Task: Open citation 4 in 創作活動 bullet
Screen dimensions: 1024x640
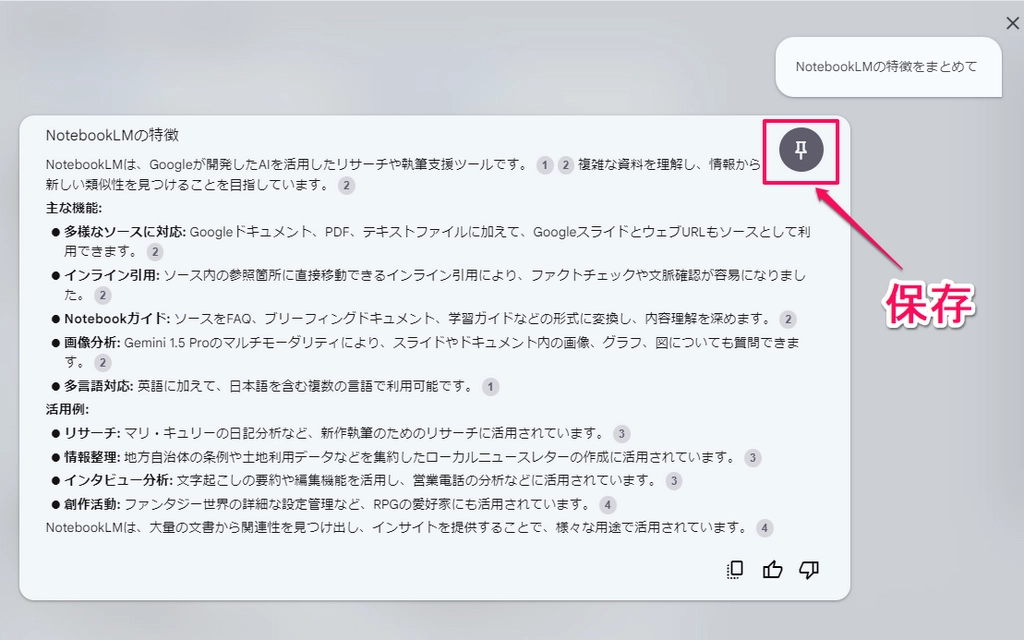Action: coord(608,505)
